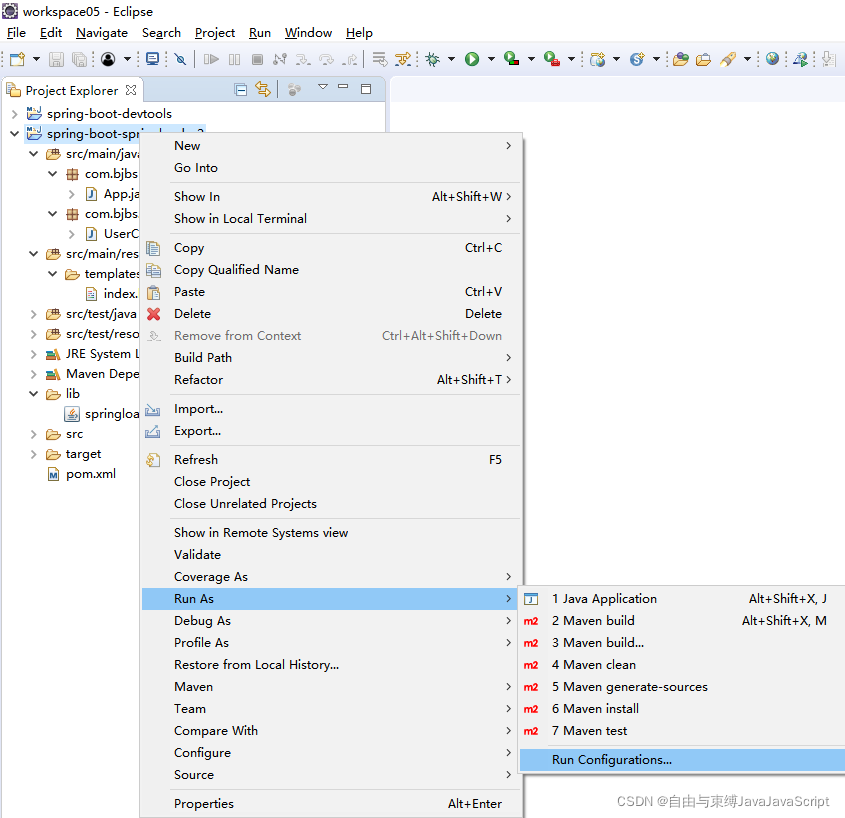Click the Terminate stop icon

258,59
